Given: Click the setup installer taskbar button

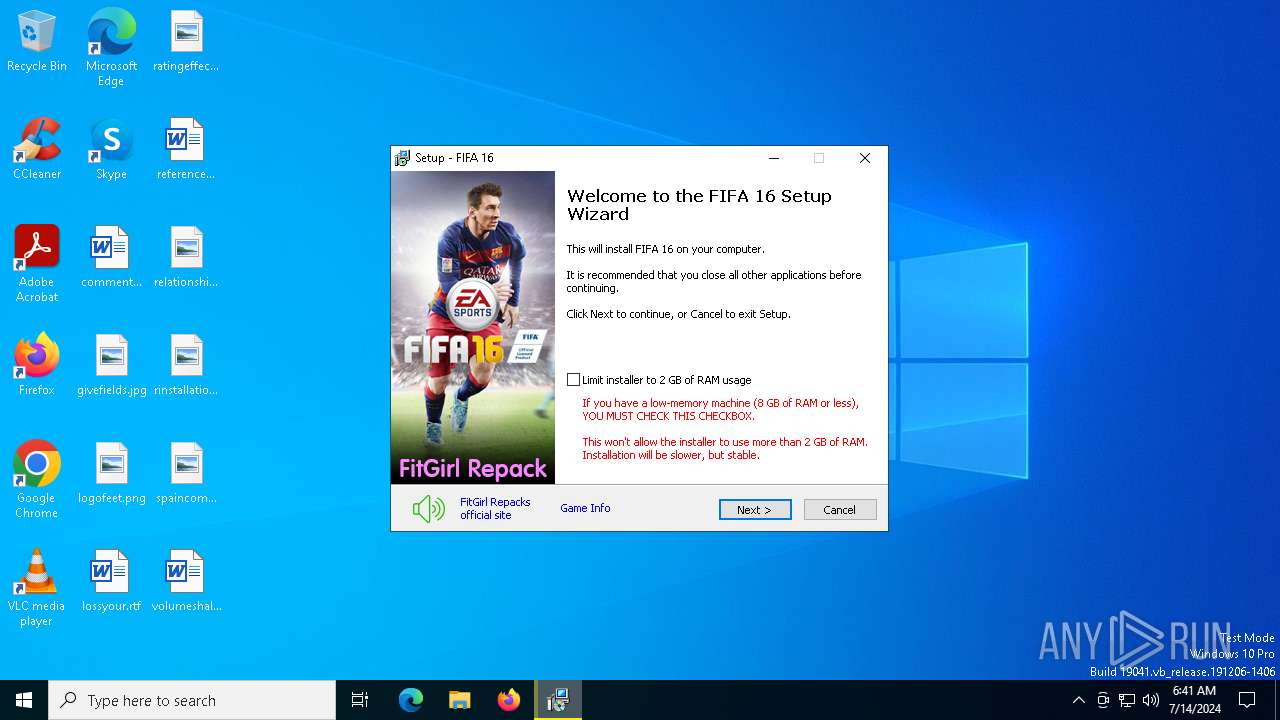Looking at the screenshot, I should click(558, 700).
